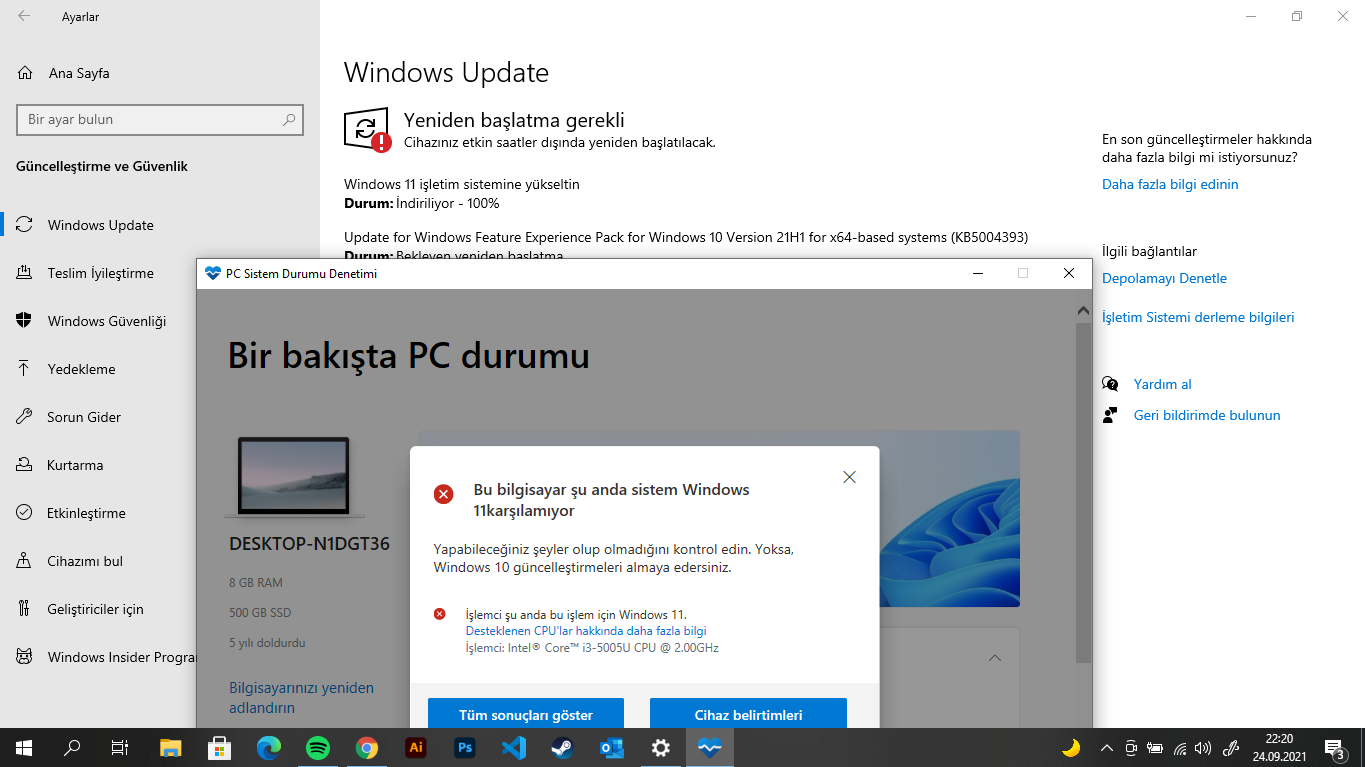Click the Yedekleme upload arrow icon
Viewport: 1365px width, 767px height.
(x=25, y=369)
